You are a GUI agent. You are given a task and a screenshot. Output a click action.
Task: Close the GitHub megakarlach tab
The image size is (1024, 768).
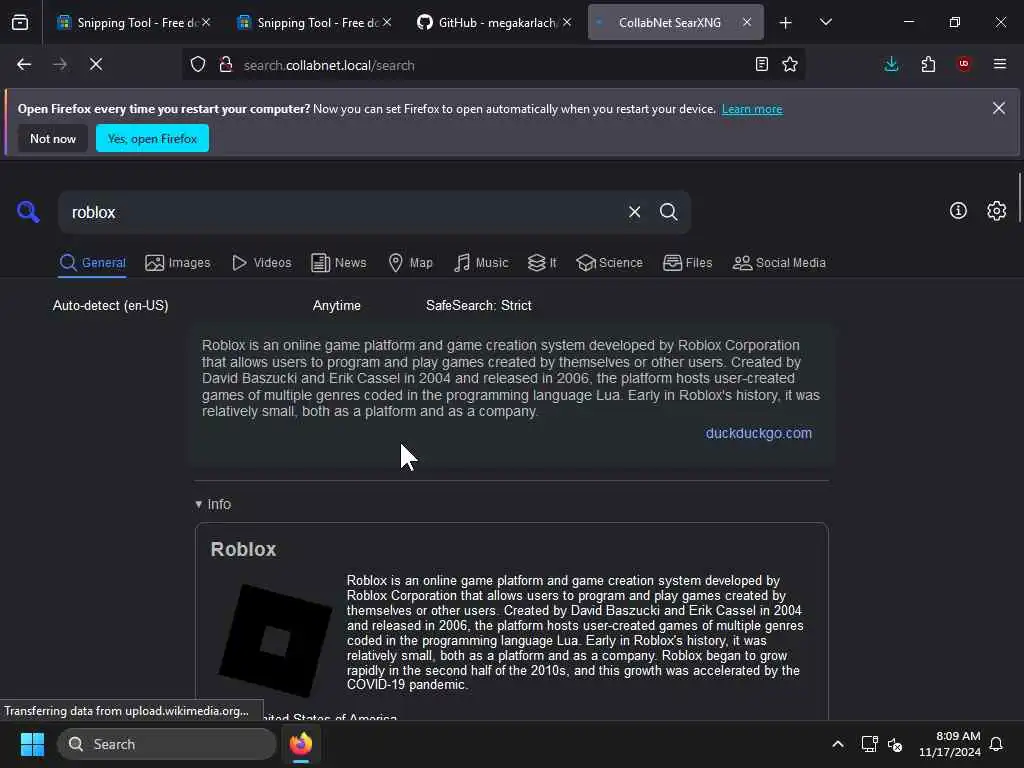tap(567, 22)
